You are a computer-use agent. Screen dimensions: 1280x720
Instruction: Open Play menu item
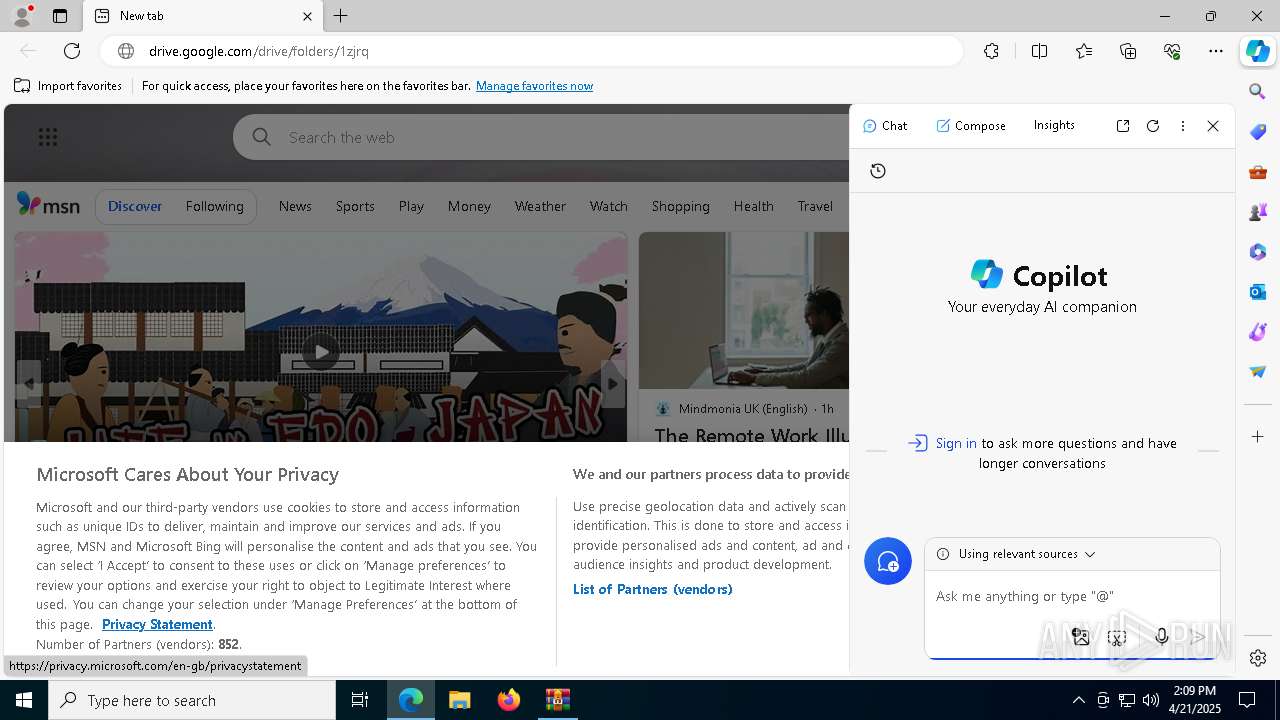(x=411, y=206)
